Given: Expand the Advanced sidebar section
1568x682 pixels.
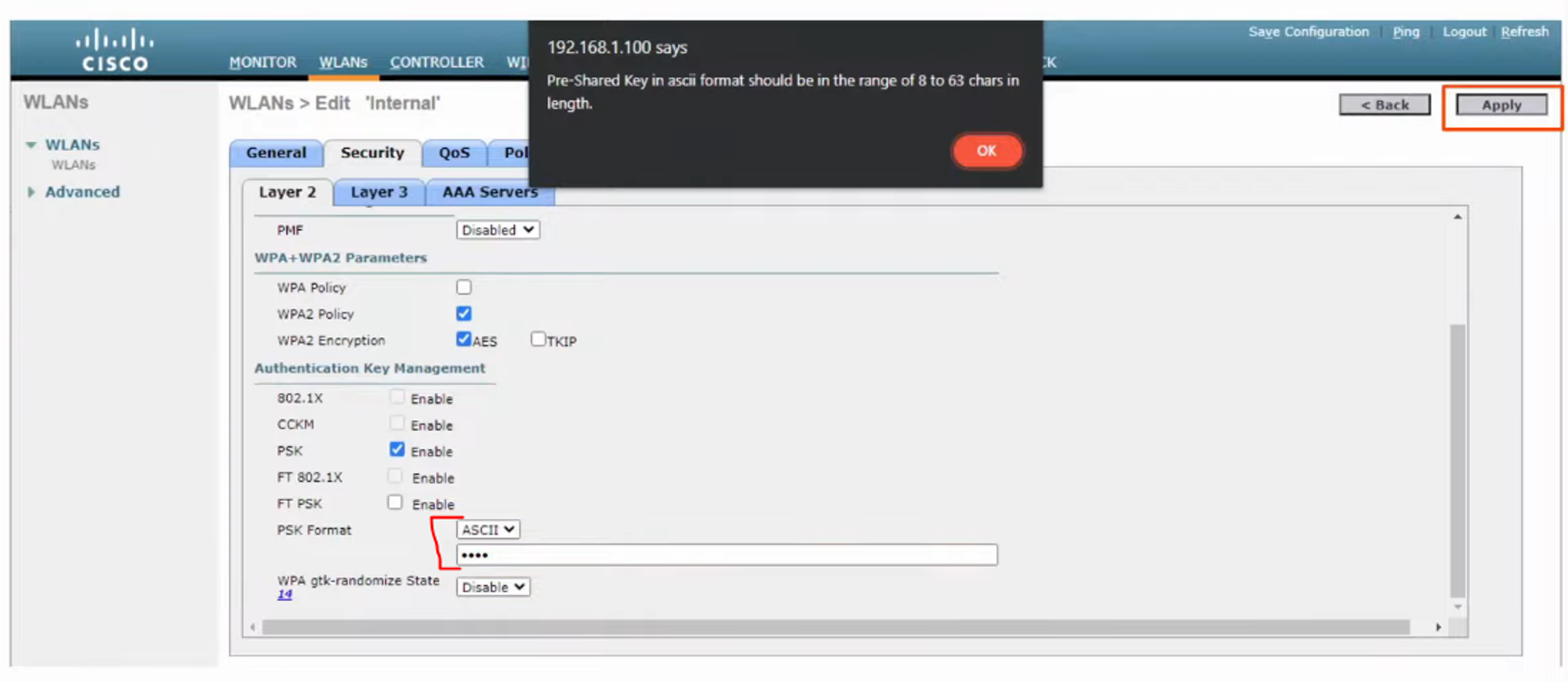Looking at the screenshot, I should (x=31, y=192).
